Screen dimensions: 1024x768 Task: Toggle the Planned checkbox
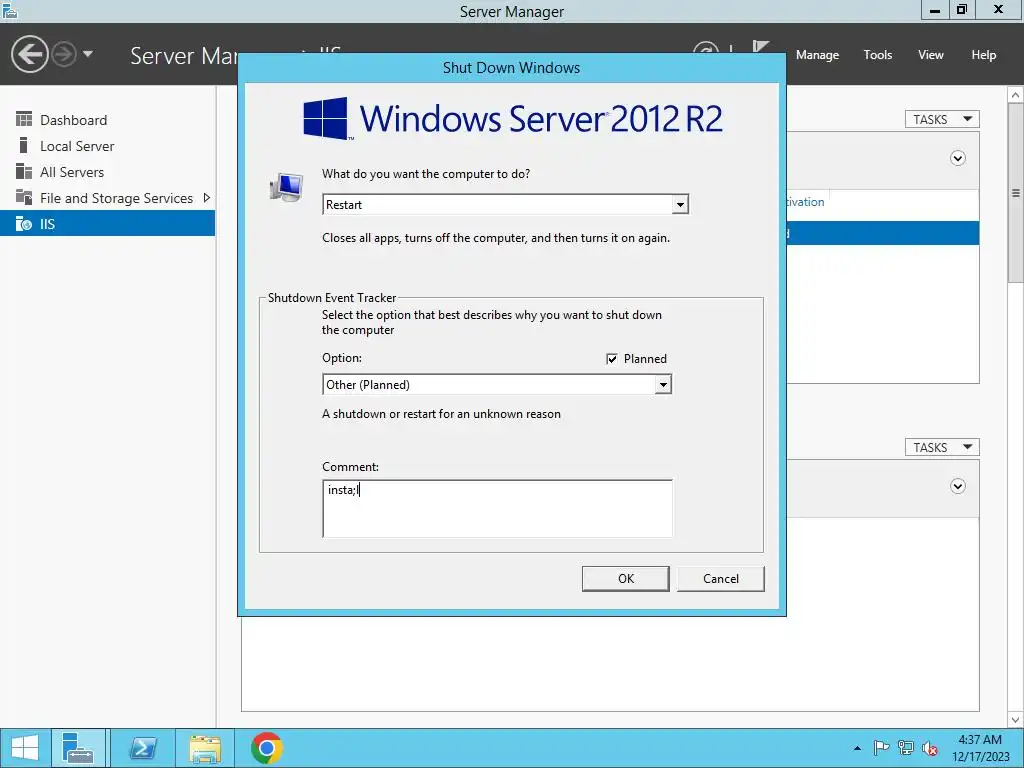click(x=611, y=359)
